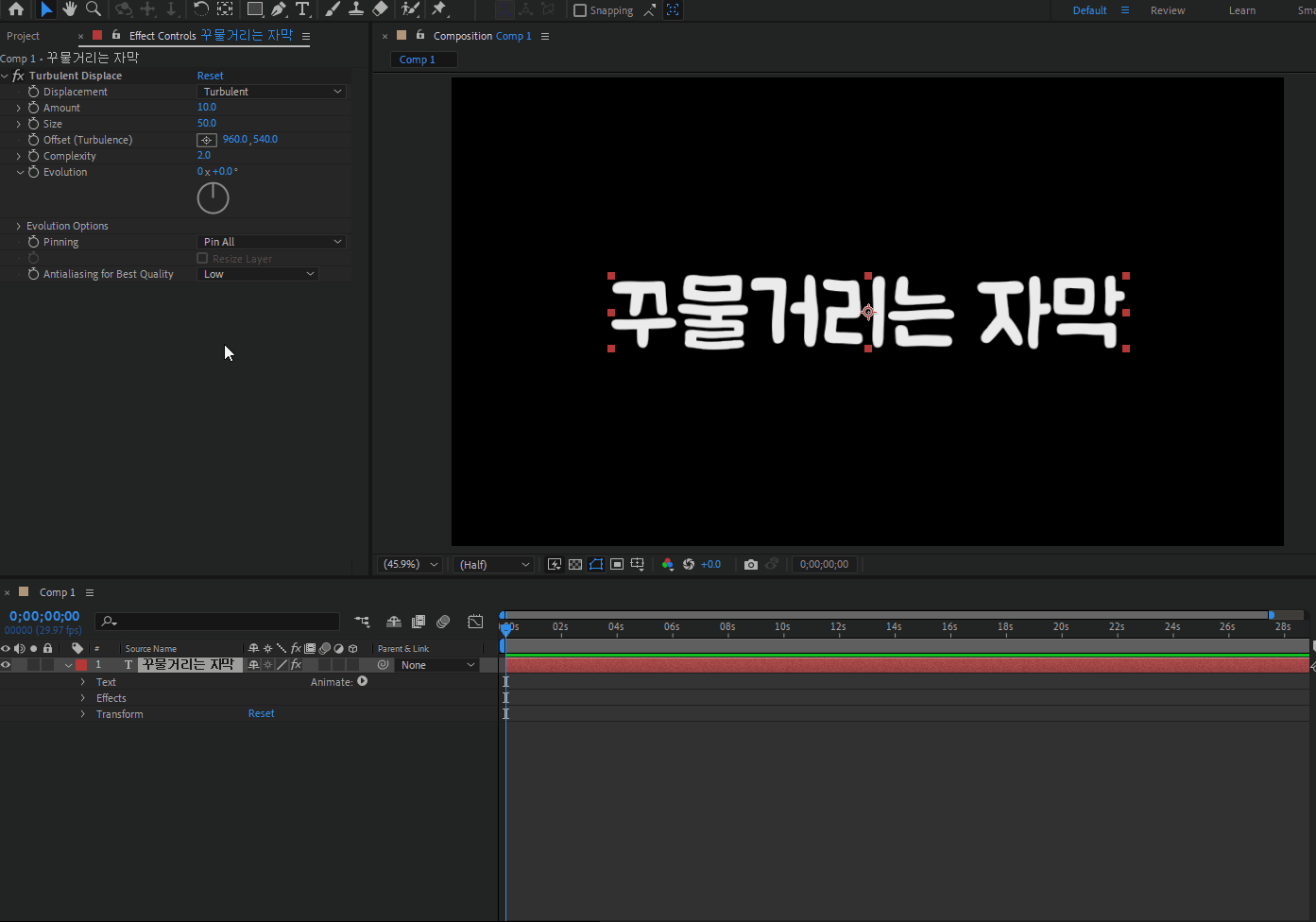Toggle the timeline Shy layers switch icon
Screen dimensions: 1316x922
pyautogui.click(x=394, y=622)
